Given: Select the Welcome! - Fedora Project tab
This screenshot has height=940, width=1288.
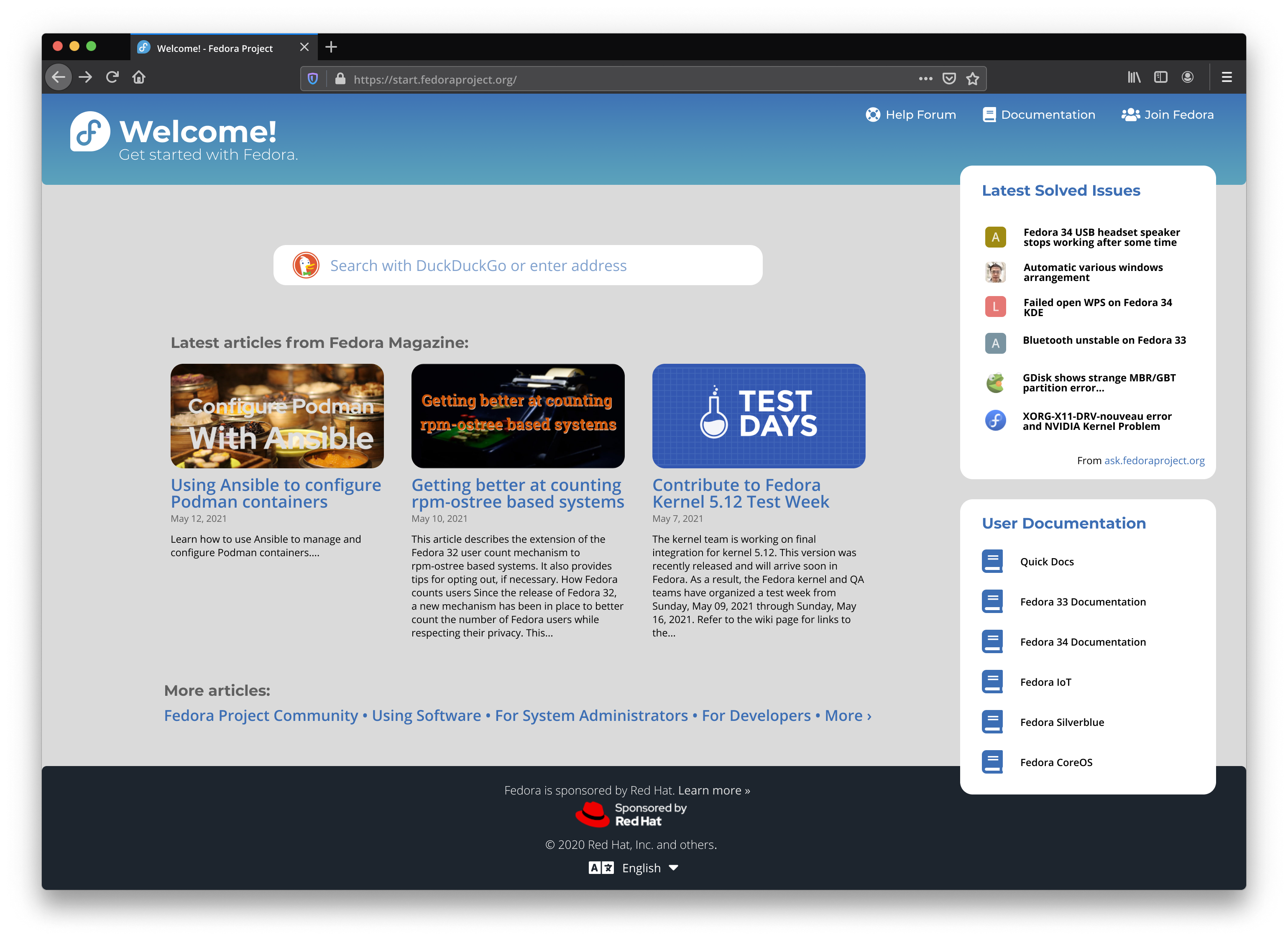Looking at the screenshot, I should pos(224,48).
